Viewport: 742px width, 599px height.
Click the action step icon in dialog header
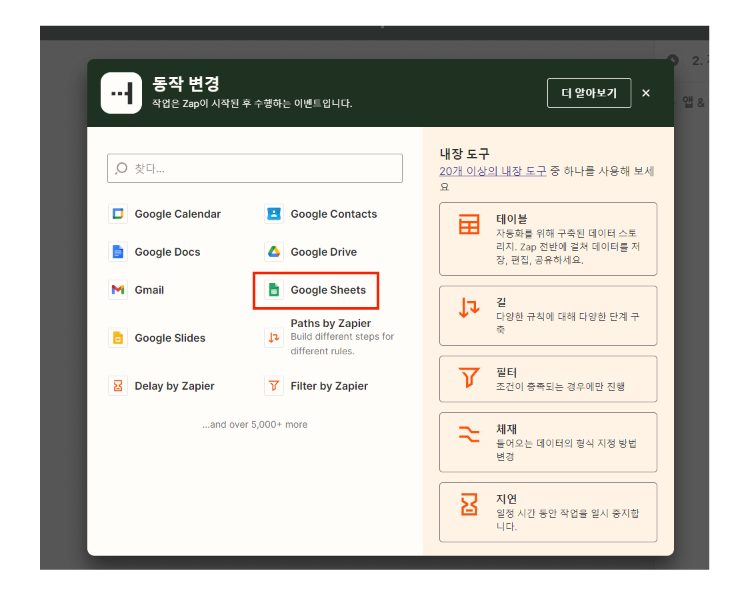pyautogui.click(x=121, y=93)
